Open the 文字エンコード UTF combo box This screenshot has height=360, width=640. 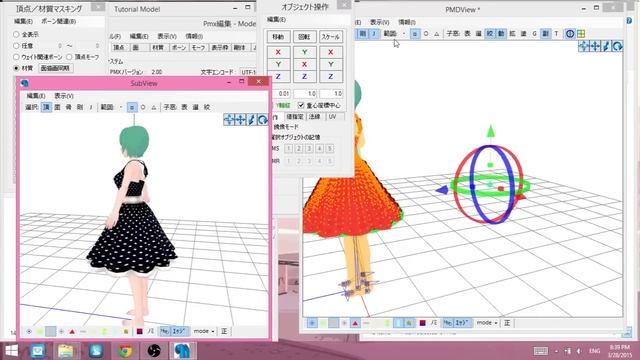coord(248,72)
